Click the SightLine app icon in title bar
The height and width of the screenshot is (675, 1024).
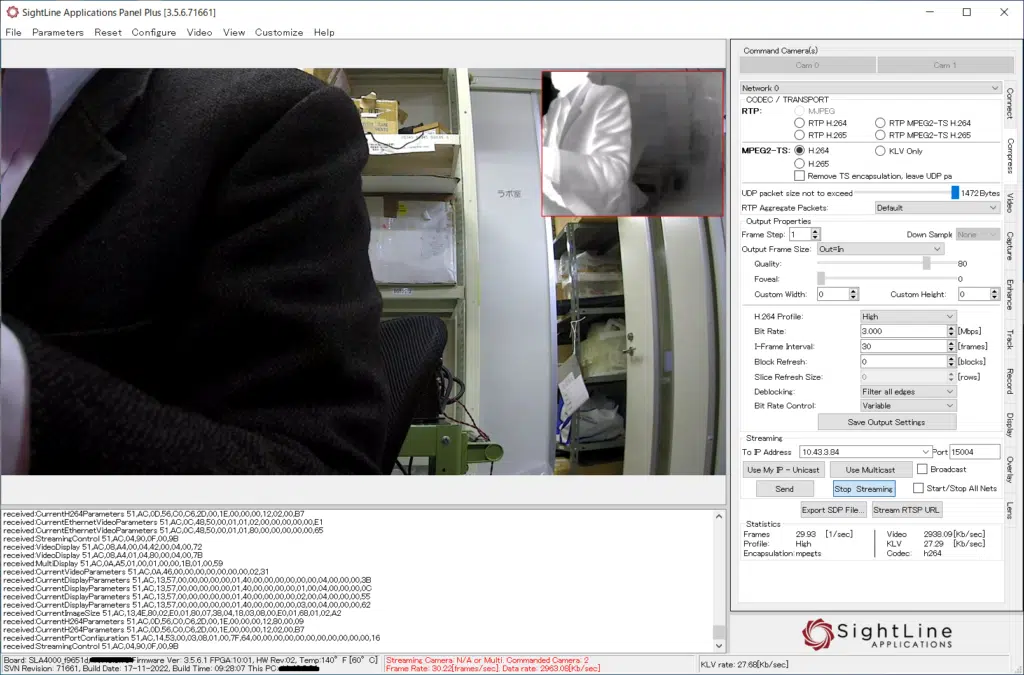(x=12, y=12)
